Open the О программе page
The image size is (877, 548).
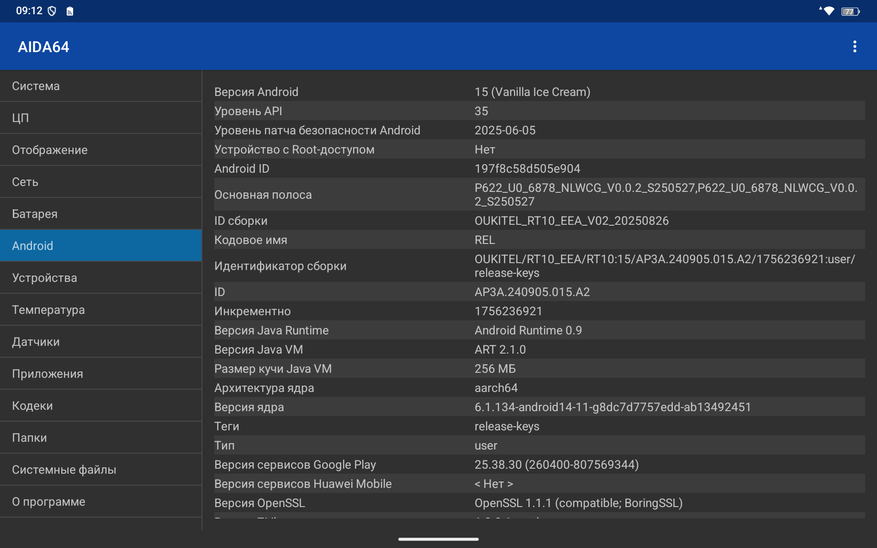(x=100, y=502)
